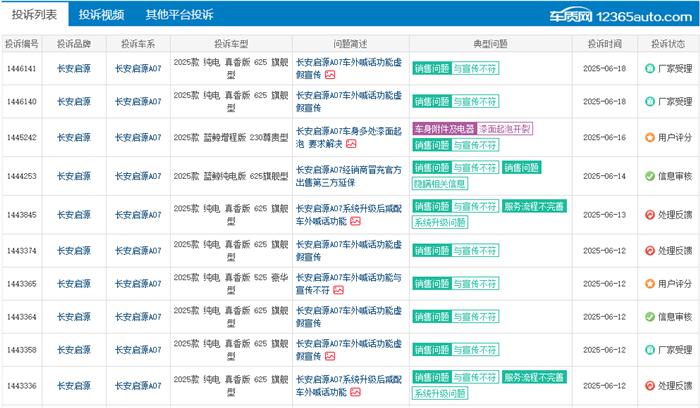Screen dimensions: 700x408
Task: Click second 销售问题 tag in row 1444253
Action: pos(521,167)
